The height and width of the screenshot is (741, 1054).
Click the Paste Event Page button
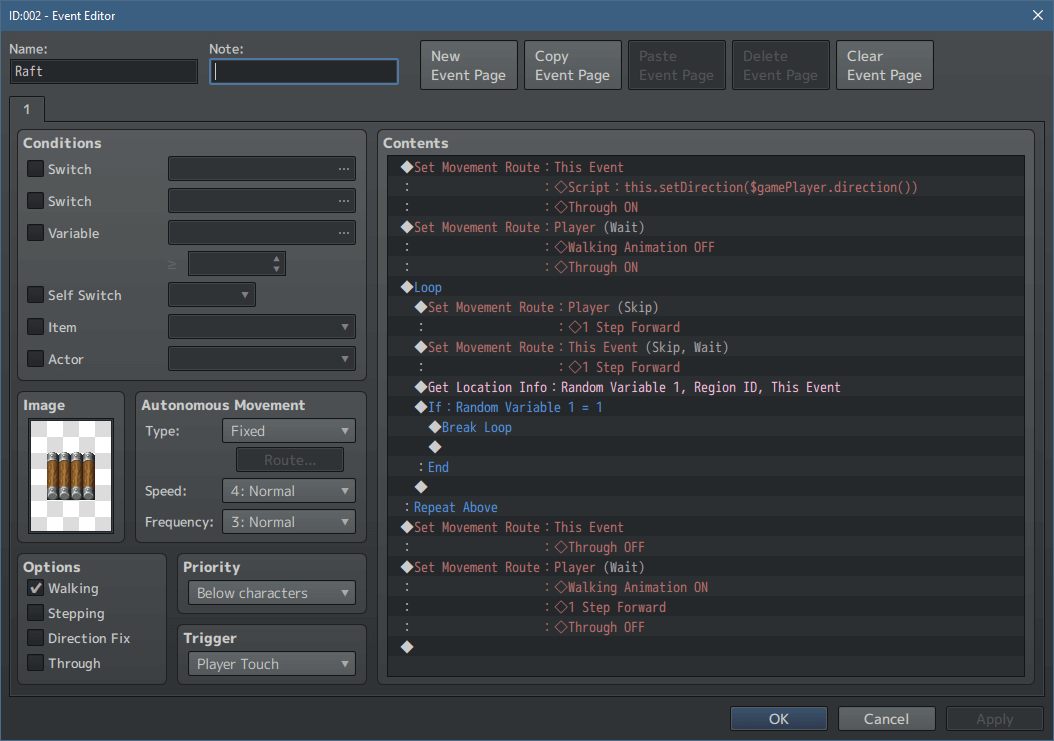676,65
